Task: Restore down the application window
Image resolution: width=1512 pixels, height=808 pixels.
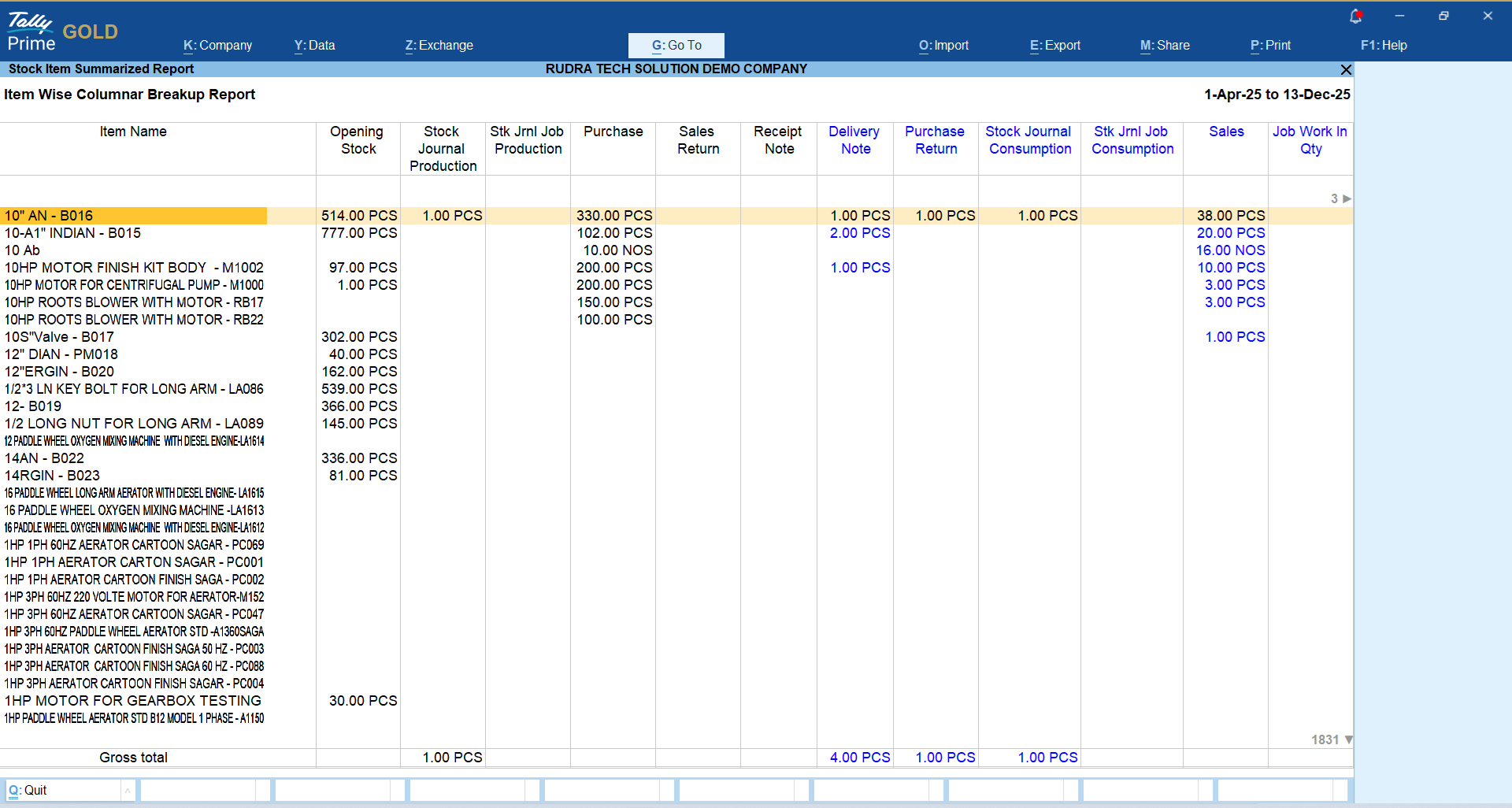Action: pyautogui.click(x=1443, y=16)
